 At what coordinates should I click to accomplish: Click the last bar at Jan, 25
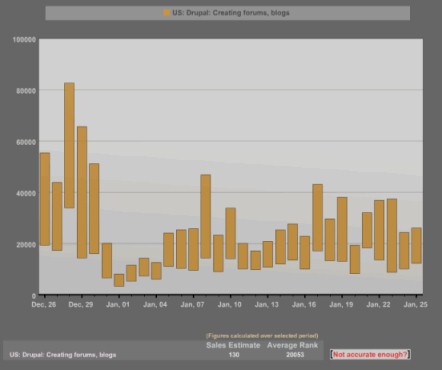[x=416, y=246]
